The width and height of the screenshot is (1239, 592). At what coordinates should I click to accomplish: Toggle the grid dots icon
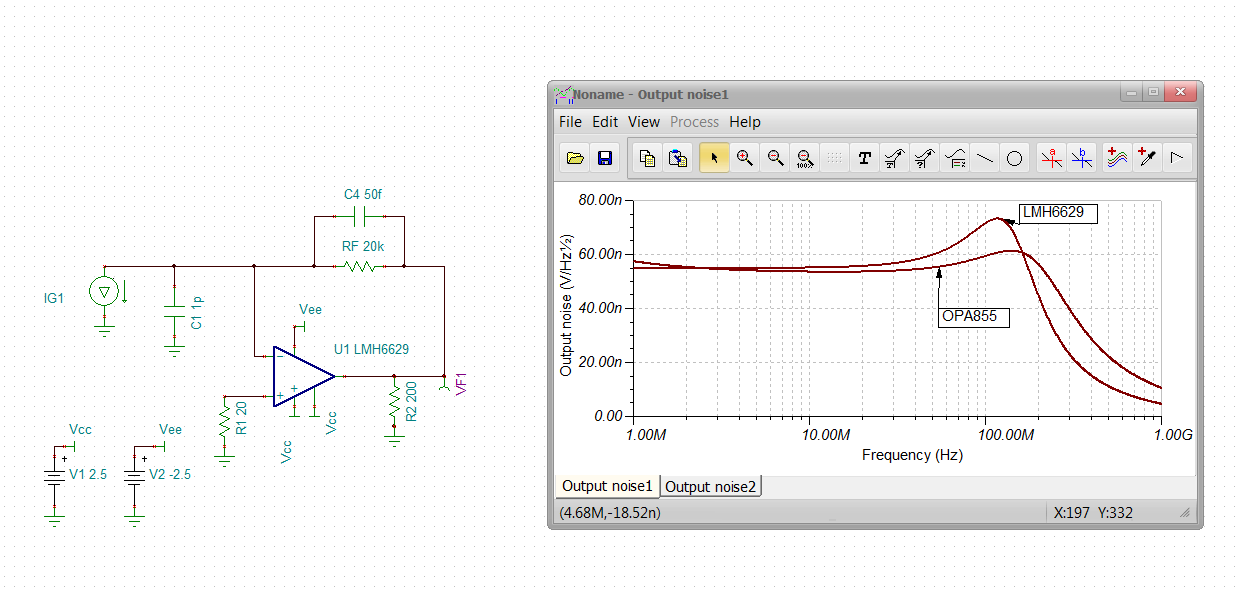835,158
